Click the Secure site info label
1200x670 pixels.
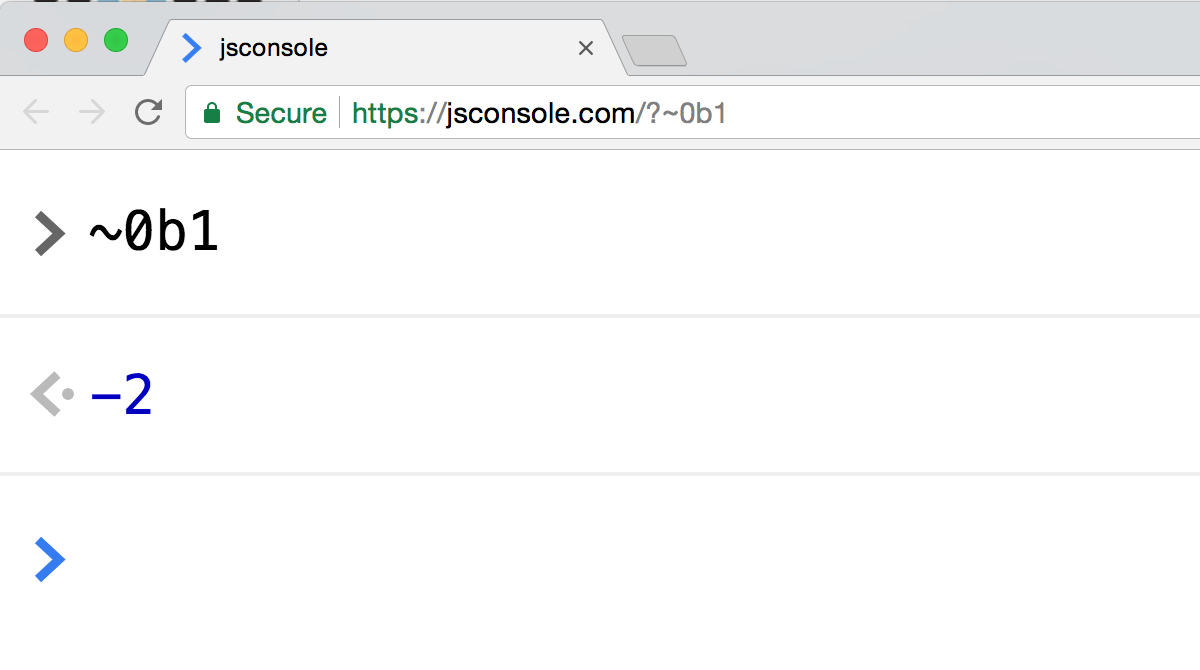coord(281,113)
